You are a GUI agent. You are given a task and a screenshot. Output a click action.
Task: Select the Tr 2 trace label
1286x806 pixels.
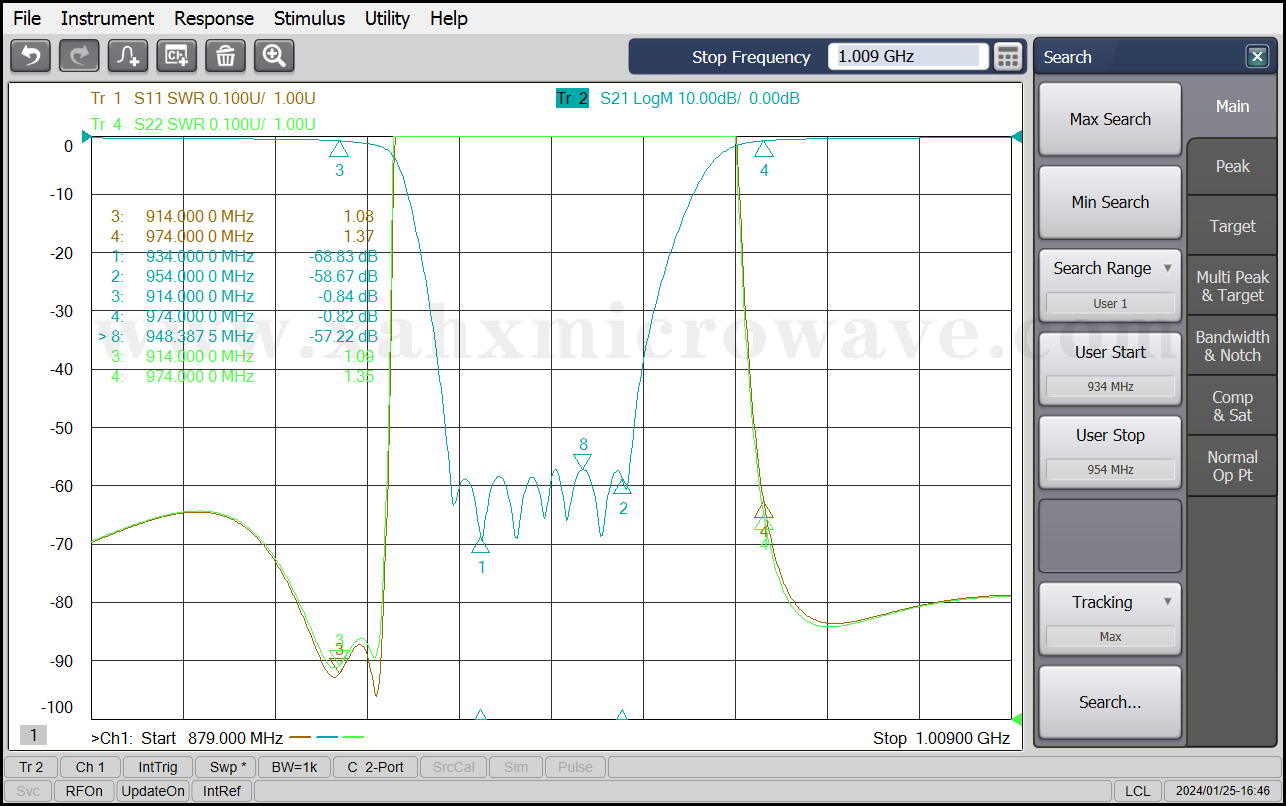pos(572,98)
